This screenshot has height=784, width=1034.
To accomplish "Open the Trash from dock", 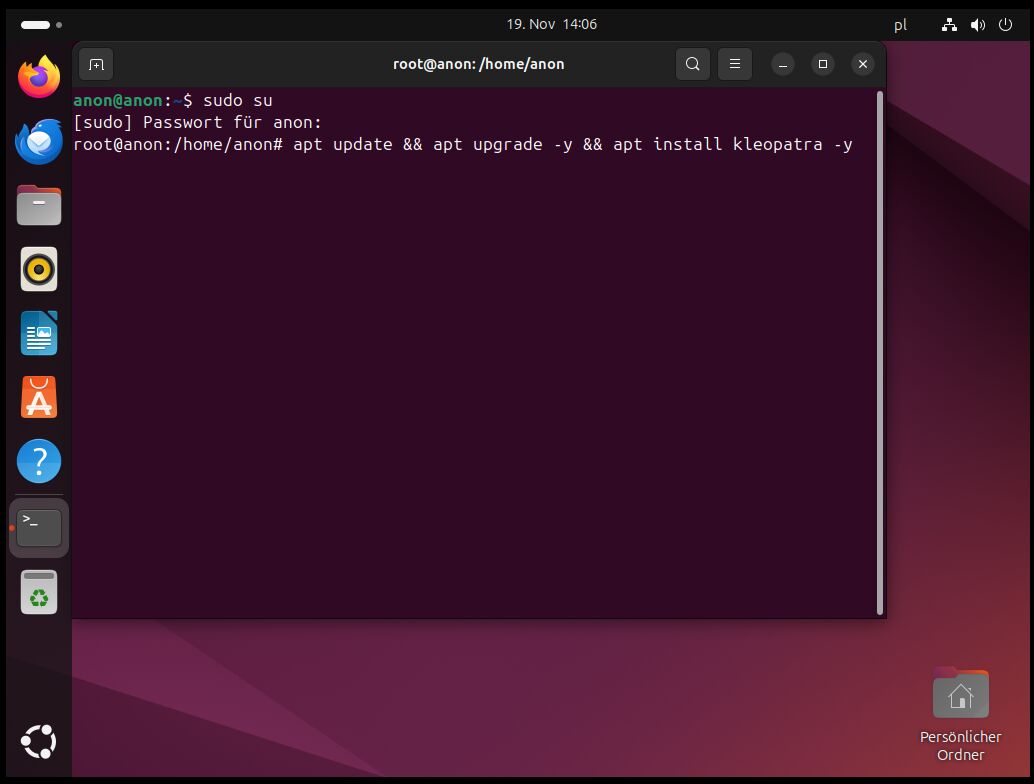I will 39,592.
